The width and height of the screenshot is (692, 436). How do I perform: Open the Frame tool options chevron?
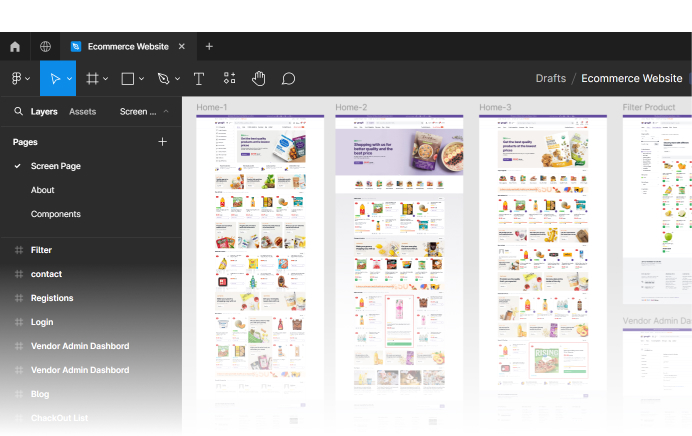pos(105,79)
